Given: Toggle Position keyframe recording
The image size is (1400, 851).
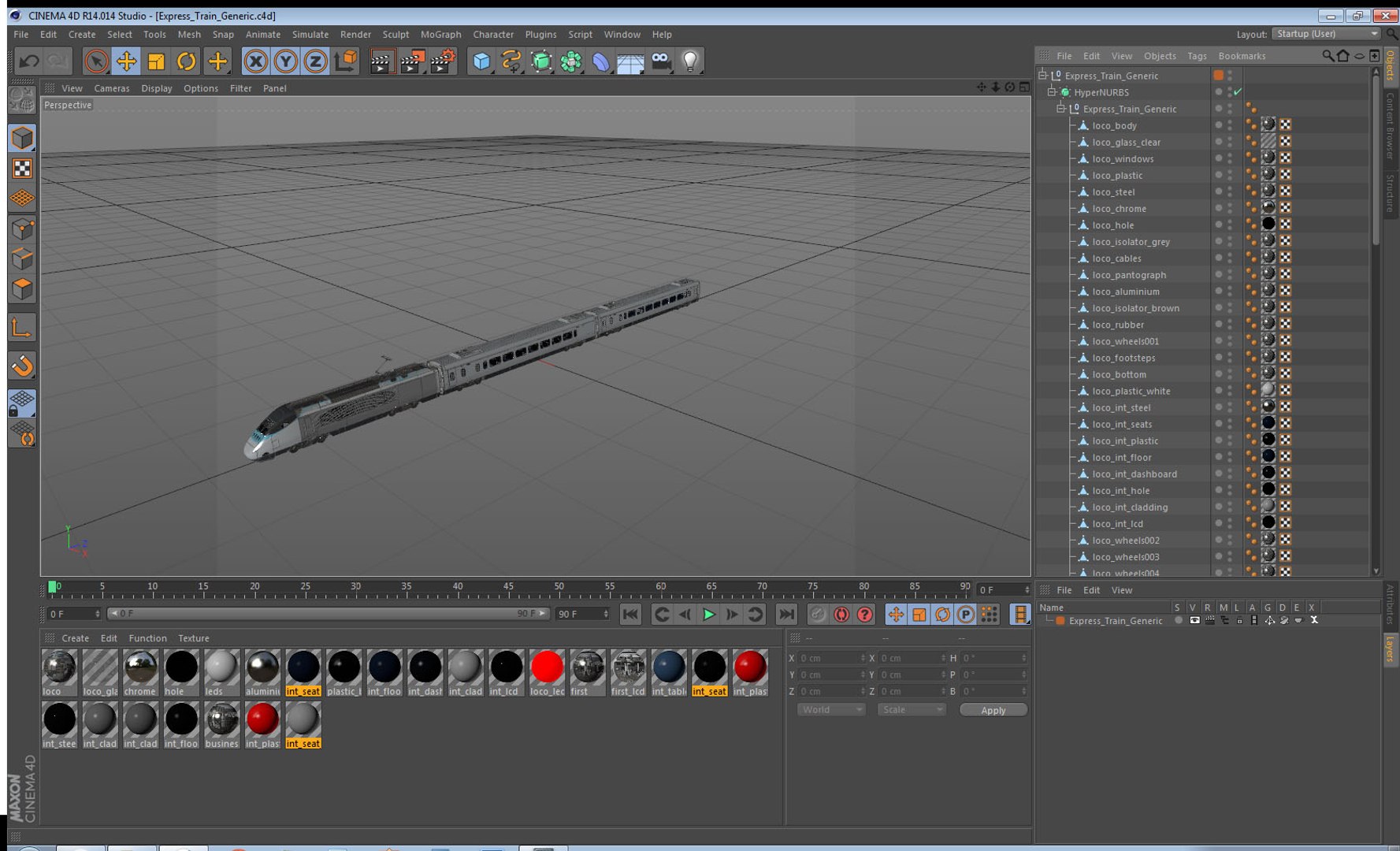Looking at the screenshot, I should click(896, 615).
